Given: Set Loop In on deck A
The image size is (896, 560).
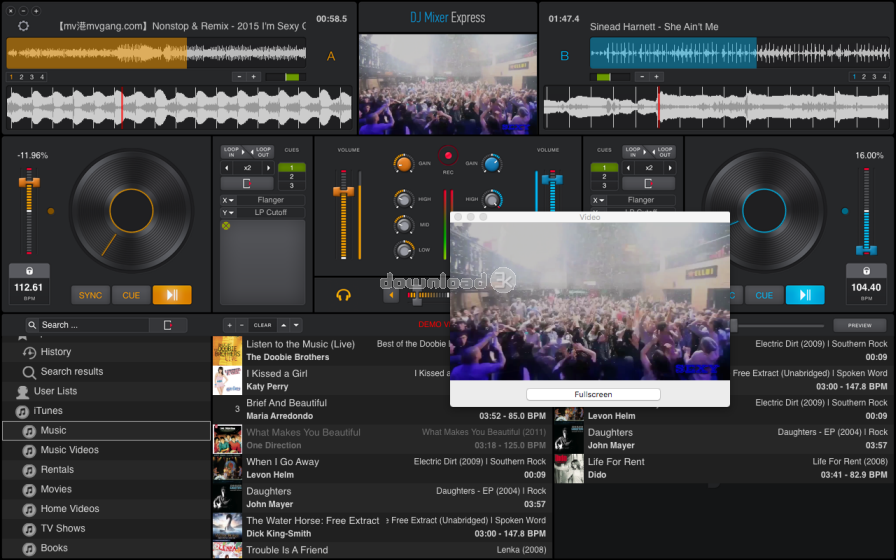Looking at the screenshot, I should pos(233,152).
